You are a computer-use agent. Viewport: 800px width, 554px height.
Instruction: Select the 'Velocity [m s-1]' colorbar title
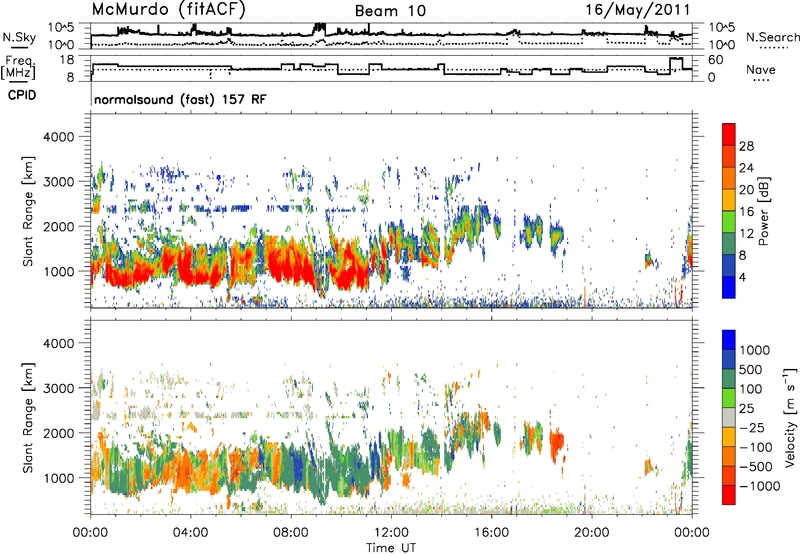click(x=790, y=417)
